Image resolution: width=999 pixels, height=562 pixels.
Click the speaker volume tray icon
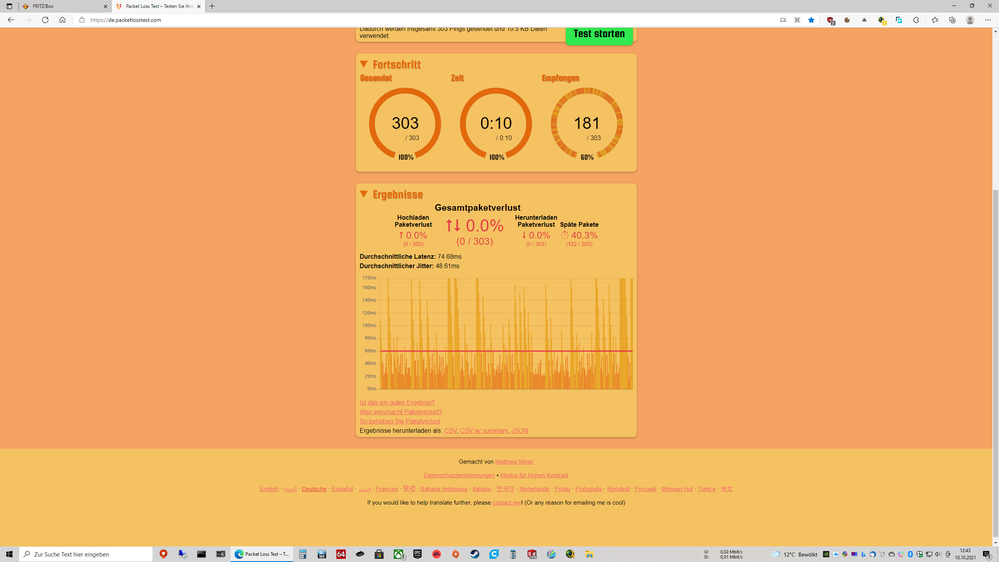[x=938, y=554]
